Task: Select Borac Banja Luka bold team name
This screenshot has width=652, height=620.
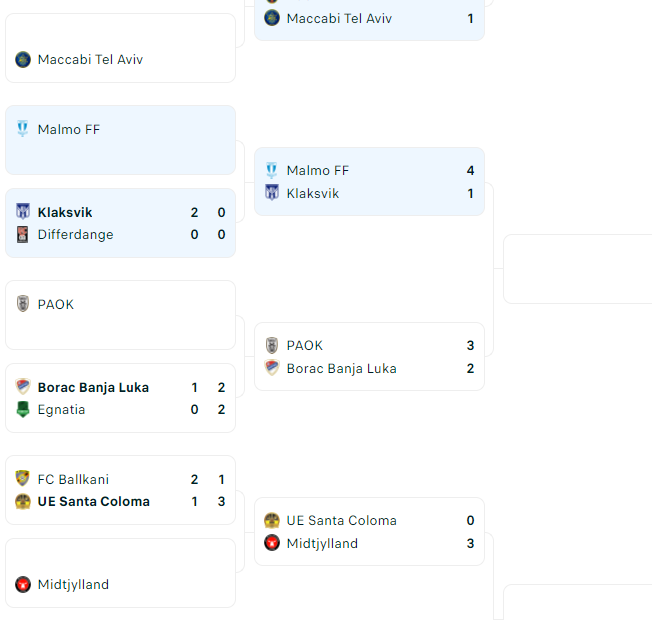Action: click(x=93, y=387)
